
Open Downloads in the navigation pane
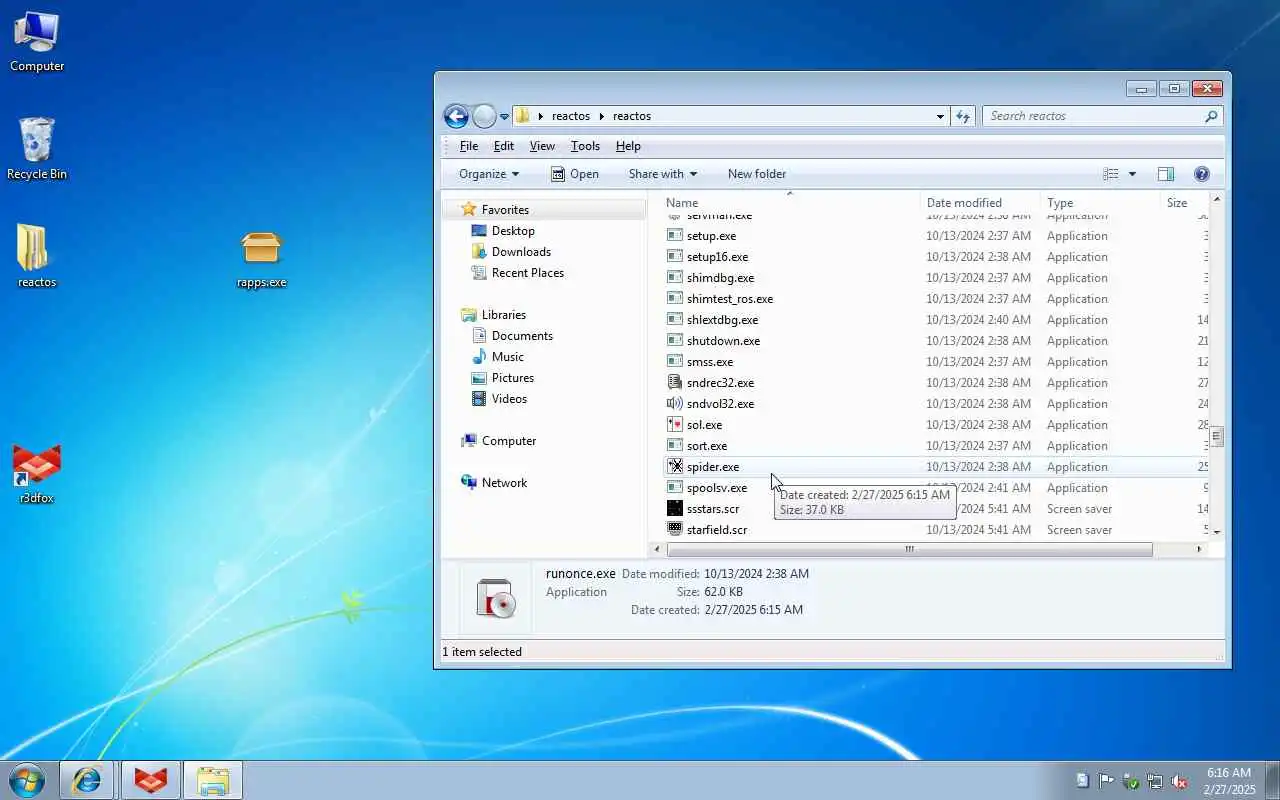tap(521, 252)
